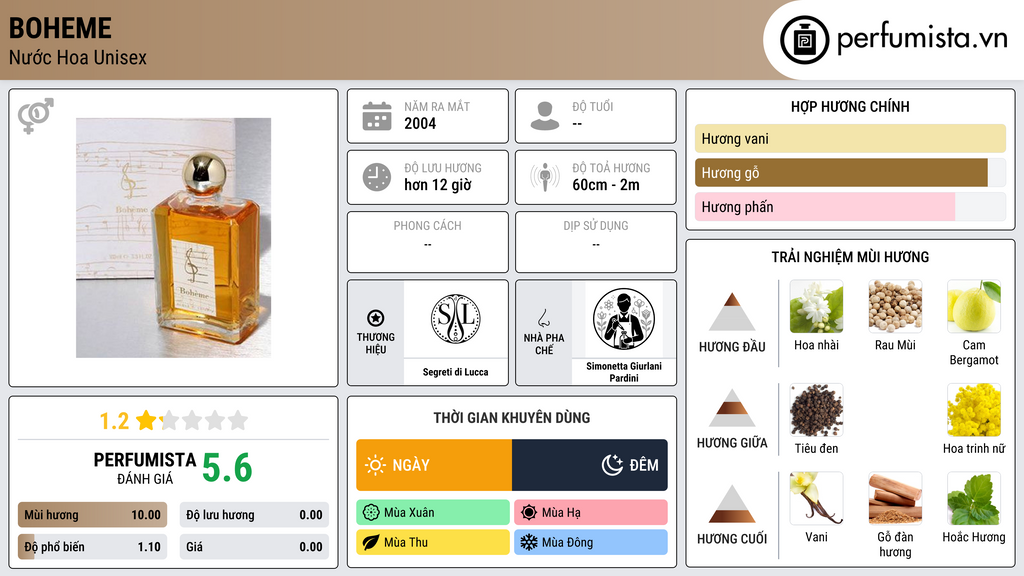Click the clock icon beside Độ lưu hương
The height and width of the screenshot is (576, 1024).
coord(377,177)
